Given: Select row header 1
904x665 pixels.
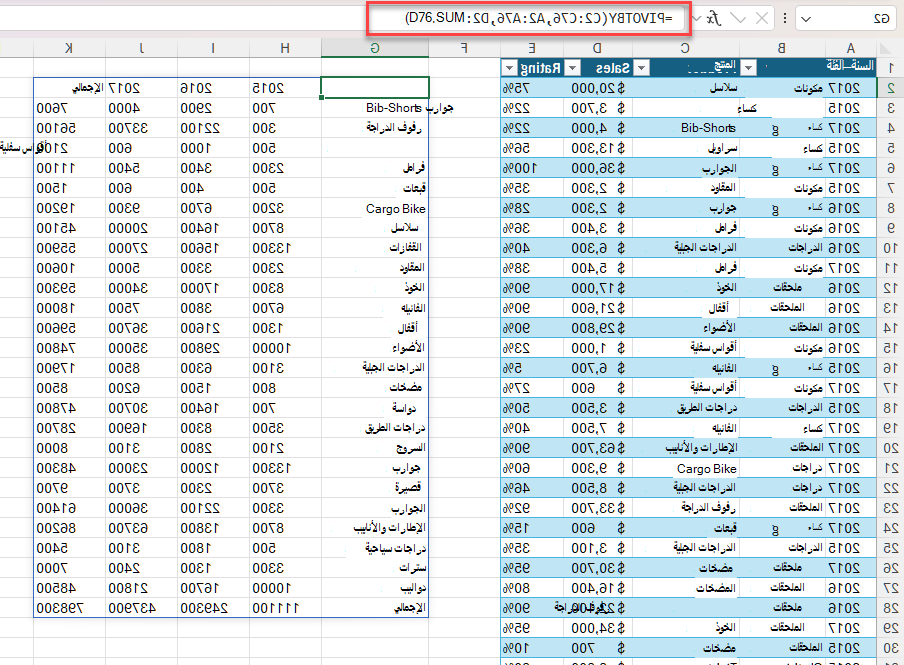Looking at the screenshot, I should tap(891, 68).
